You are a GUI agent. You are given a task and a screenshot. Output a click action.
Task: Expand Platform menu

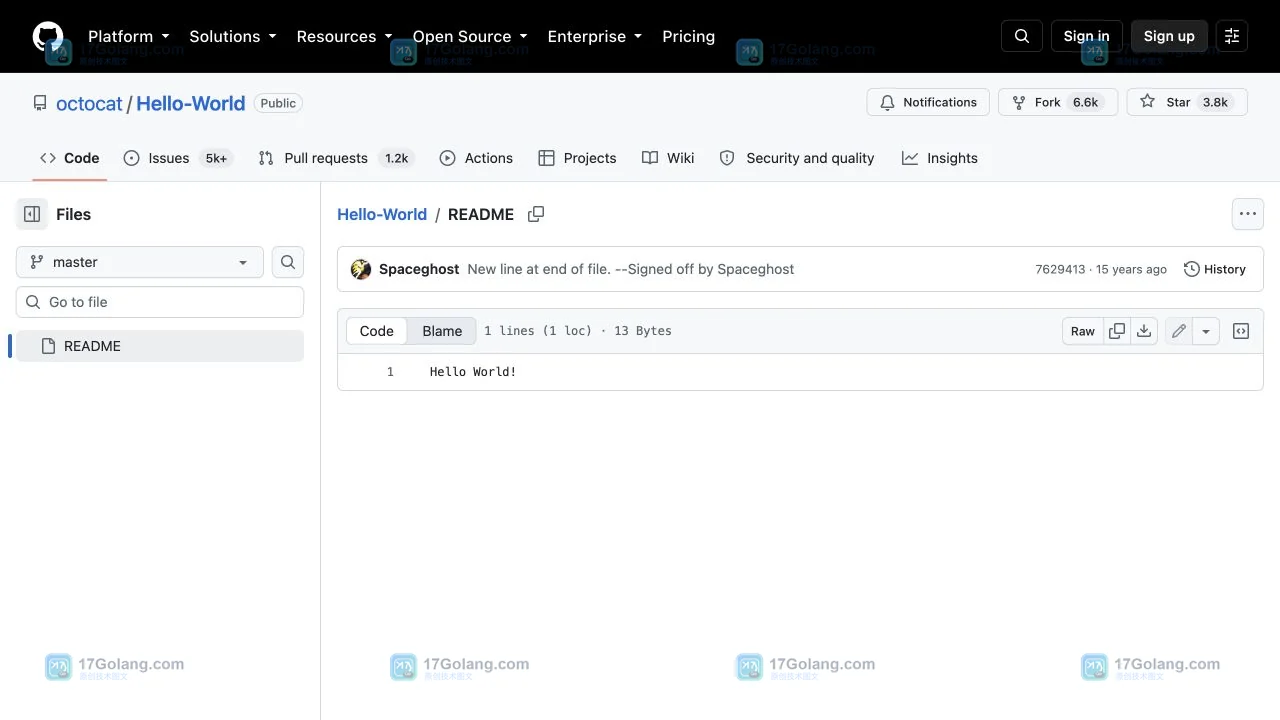point(129,36)
